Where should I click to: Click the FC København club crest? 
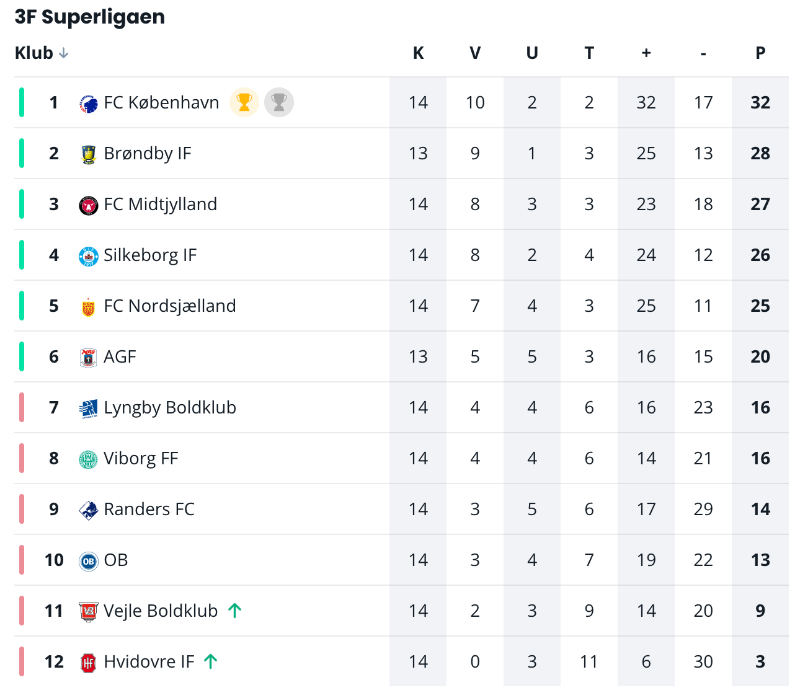coord(88,103)
